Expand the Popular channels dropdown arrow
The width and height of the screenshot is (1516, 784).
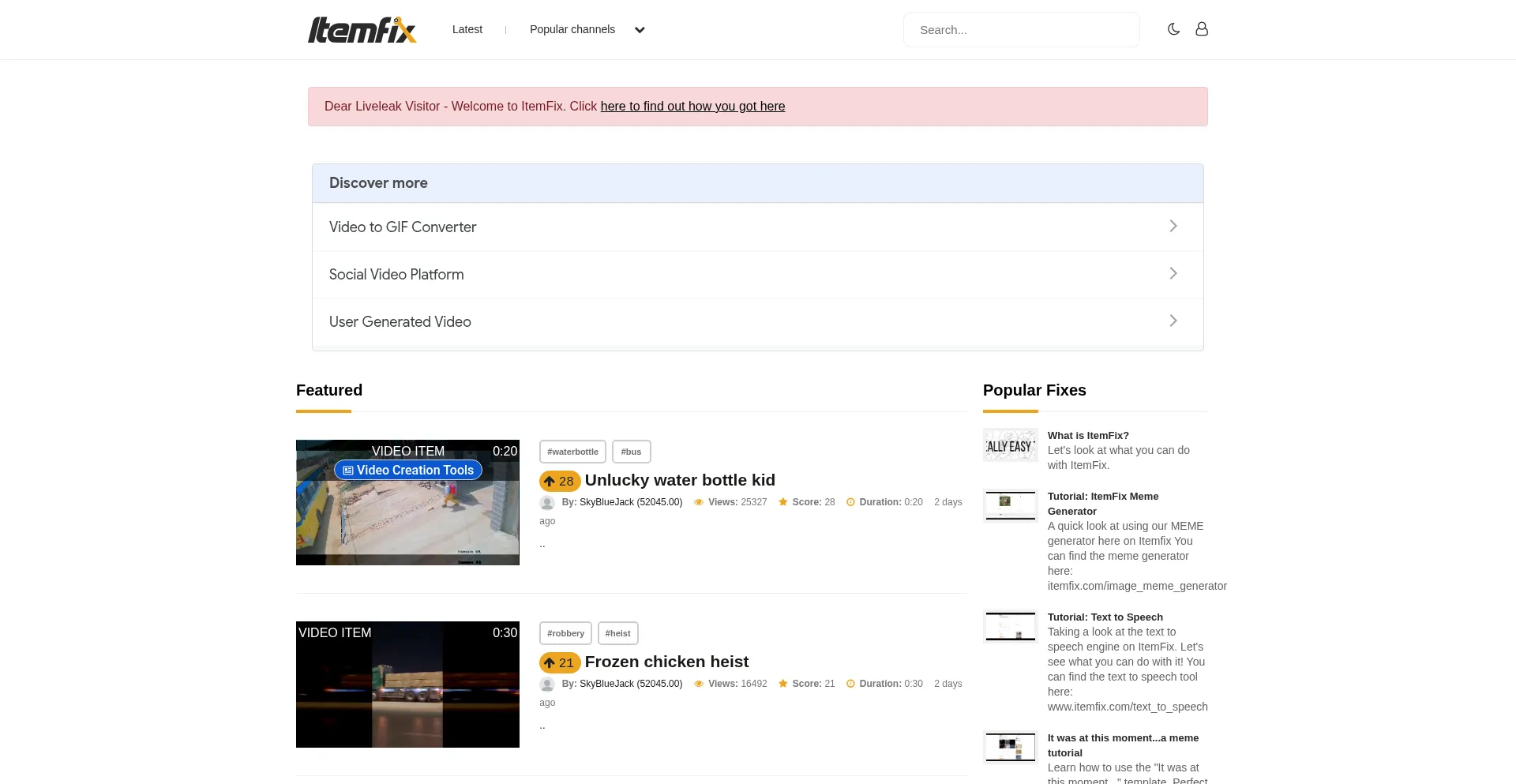(x=640, y=30)
